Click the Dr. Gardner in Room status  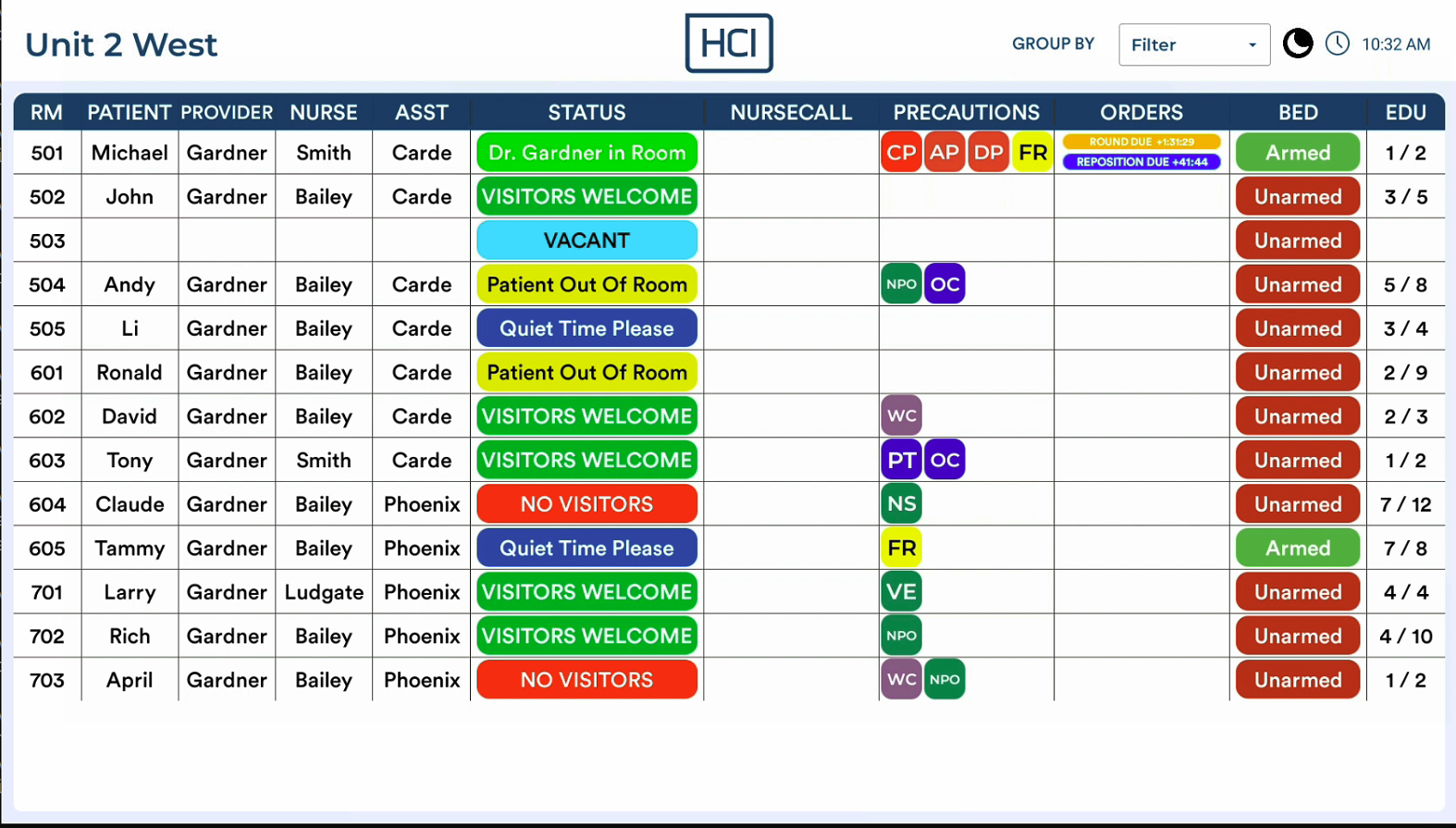(x=586, y=153)
